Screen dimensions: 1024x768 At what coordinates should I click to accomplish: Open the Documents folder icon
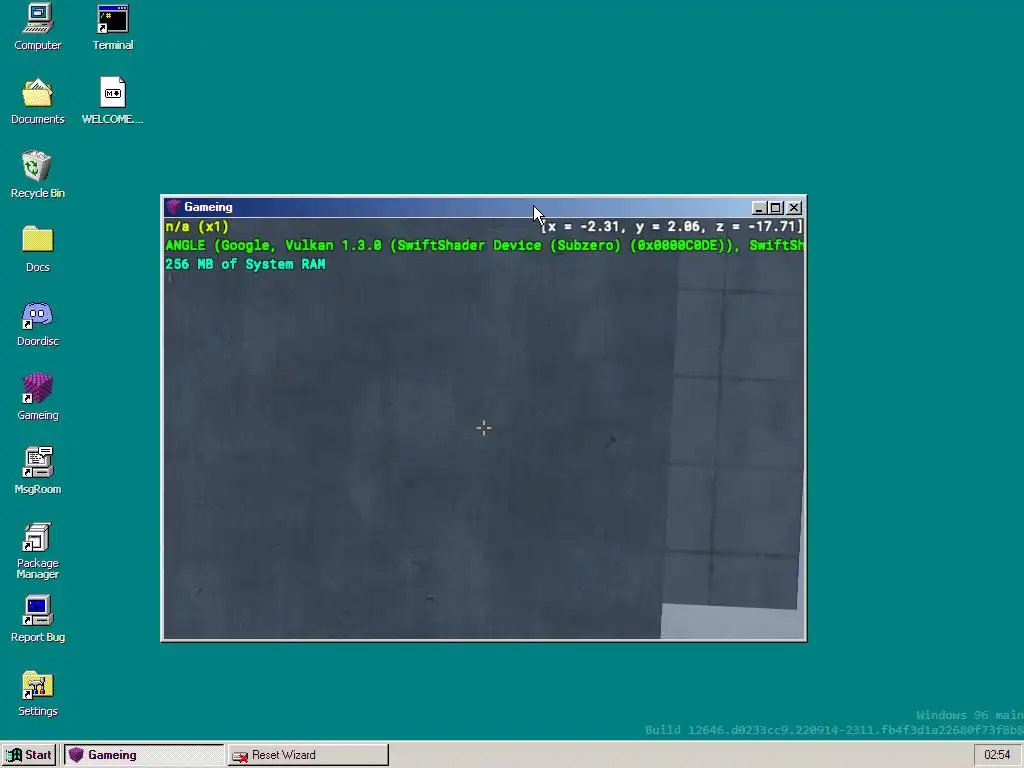click(38, 101)
